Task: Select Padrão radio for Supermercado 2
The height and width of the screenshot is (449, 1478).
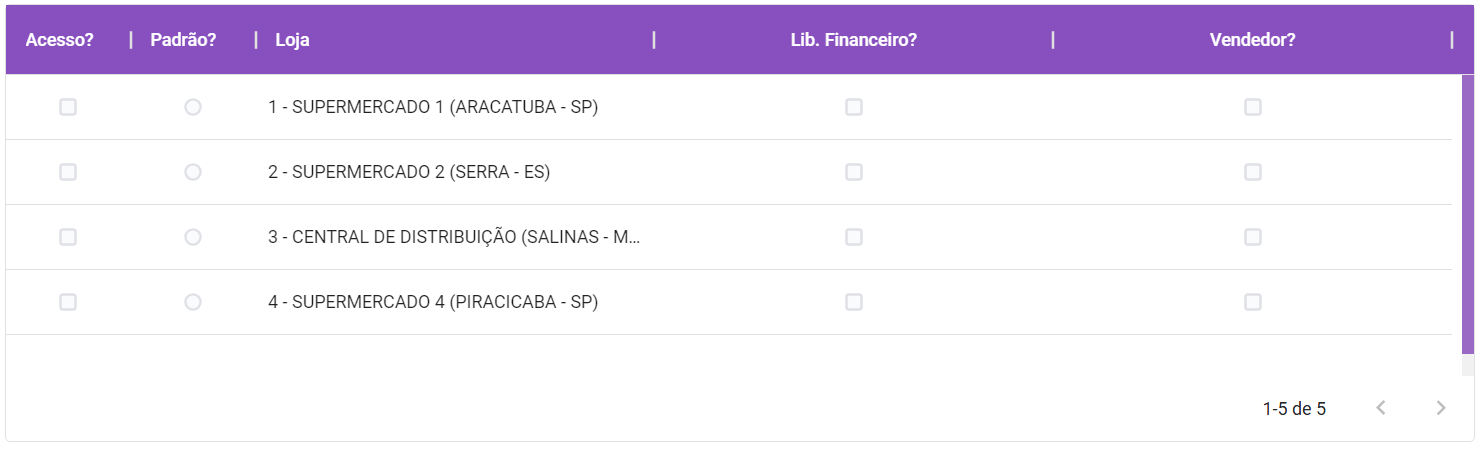Action: (193, 172)
